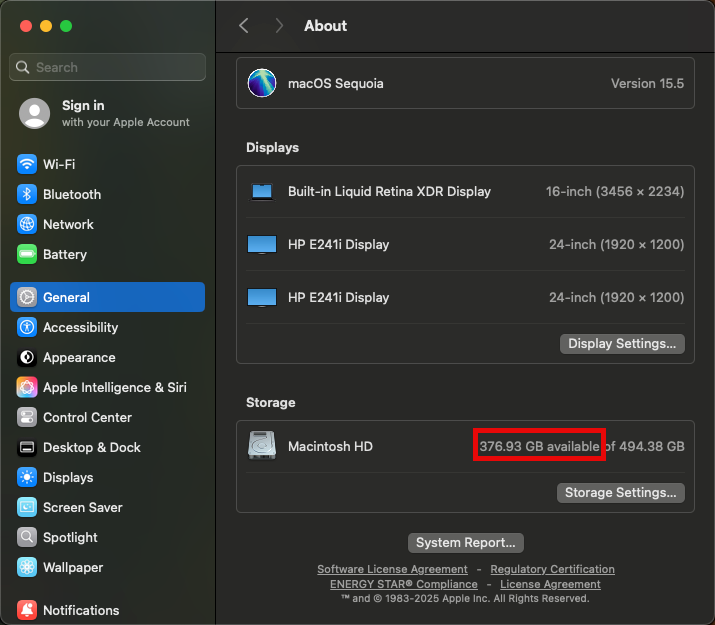Click the Network globe icon

(27, 224)
